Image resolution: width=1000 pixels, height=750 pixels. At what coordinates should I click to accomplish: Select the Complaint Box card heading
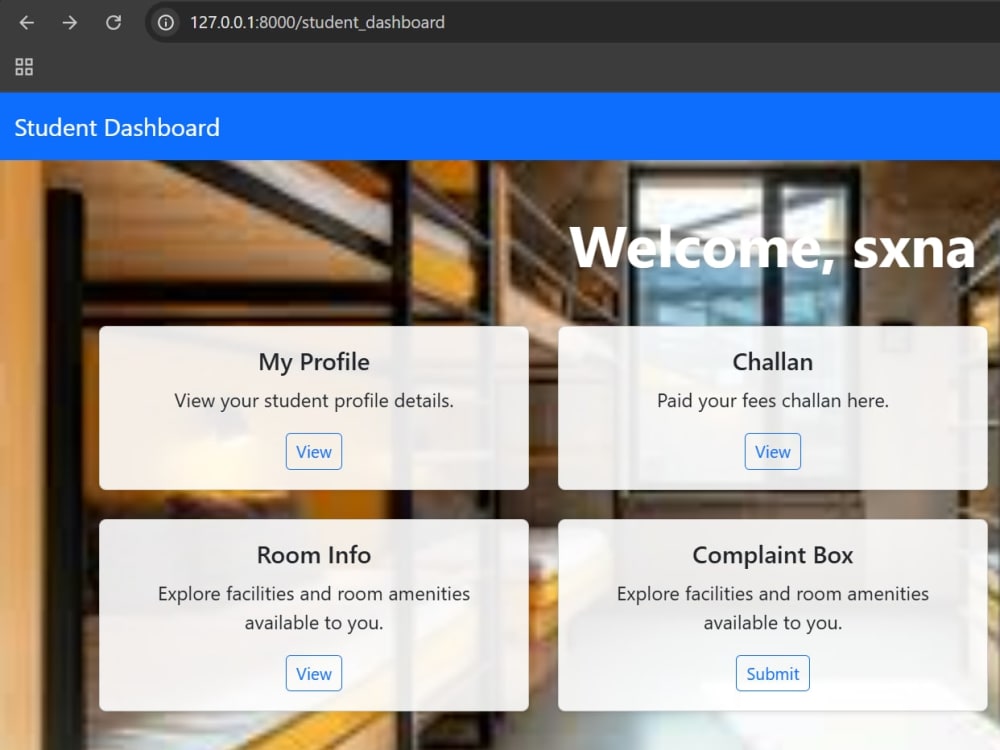772,555
